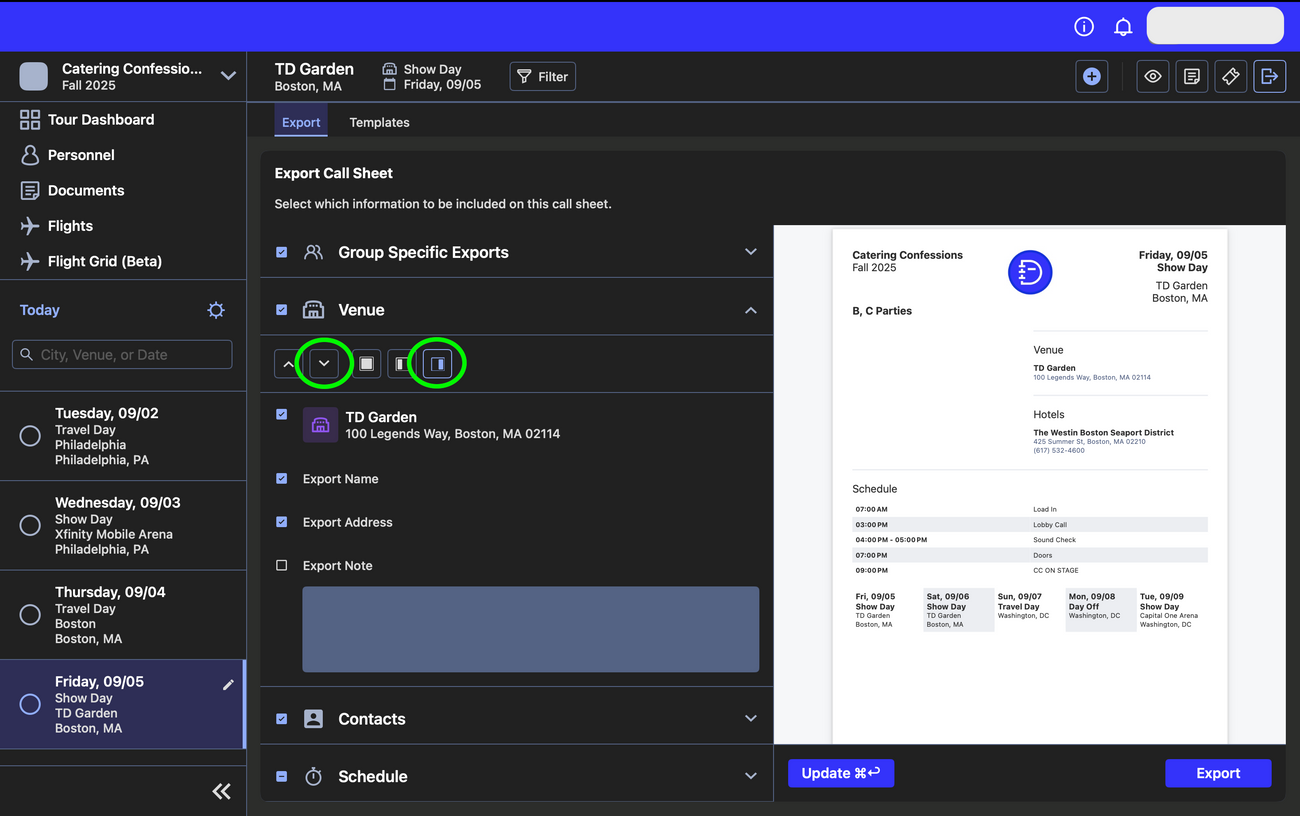The width and height of the screenshot is (1300, 816).
Task: Click the export arrow icon in header
Action: point(1270,76)
